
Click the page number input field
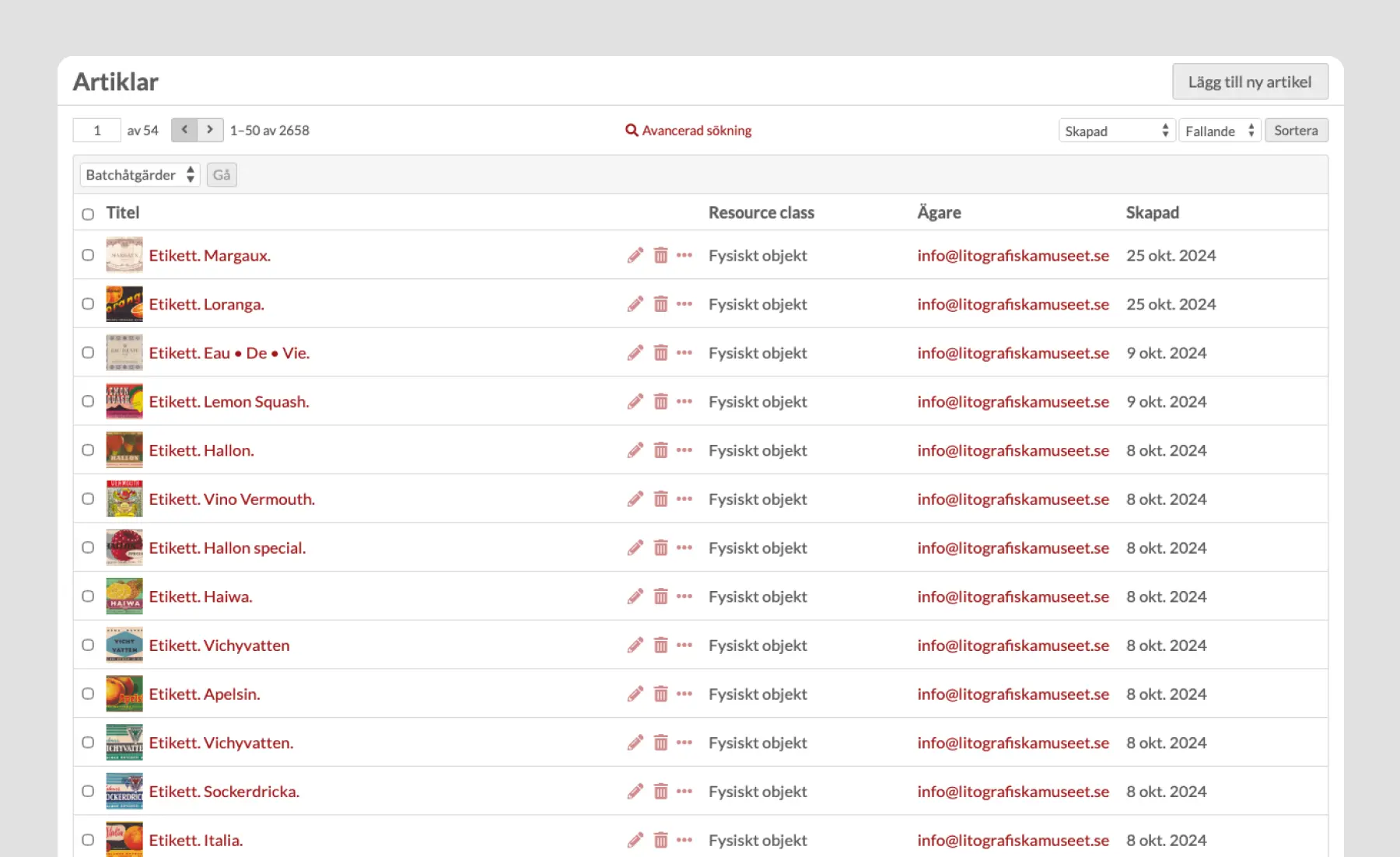[97, 130]
